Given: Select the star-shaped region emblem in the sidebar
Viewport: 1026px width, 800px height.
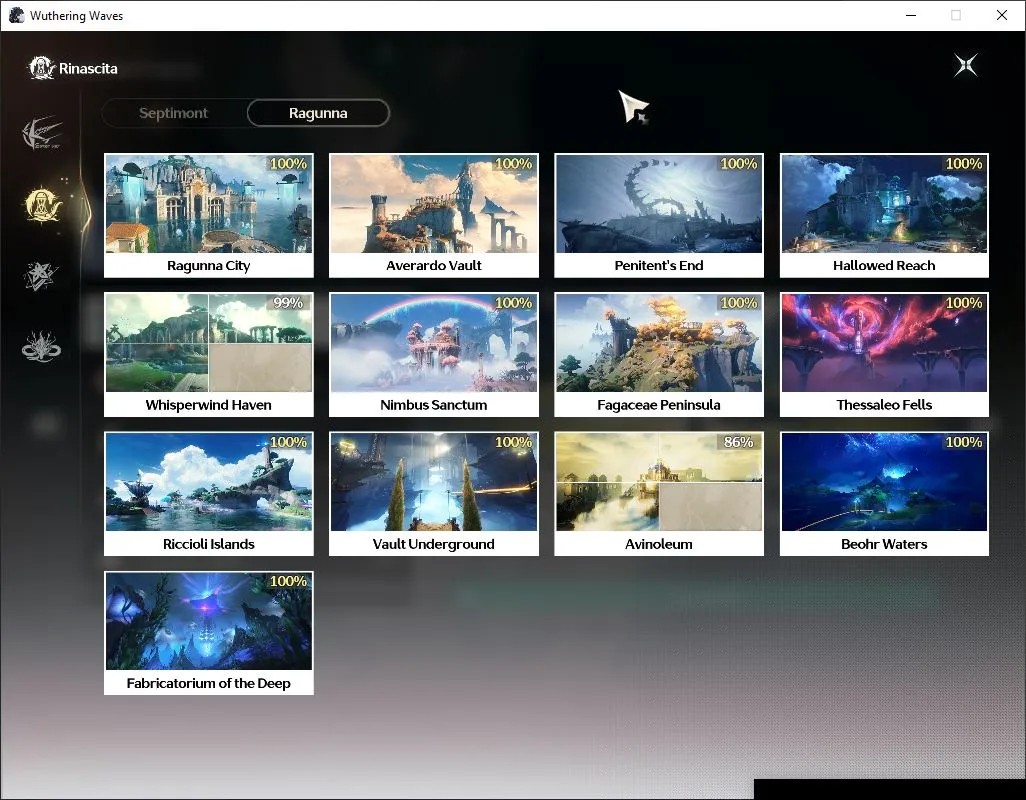Looking at the screenshot, I should pyautogui.click(x=41, y=276).
